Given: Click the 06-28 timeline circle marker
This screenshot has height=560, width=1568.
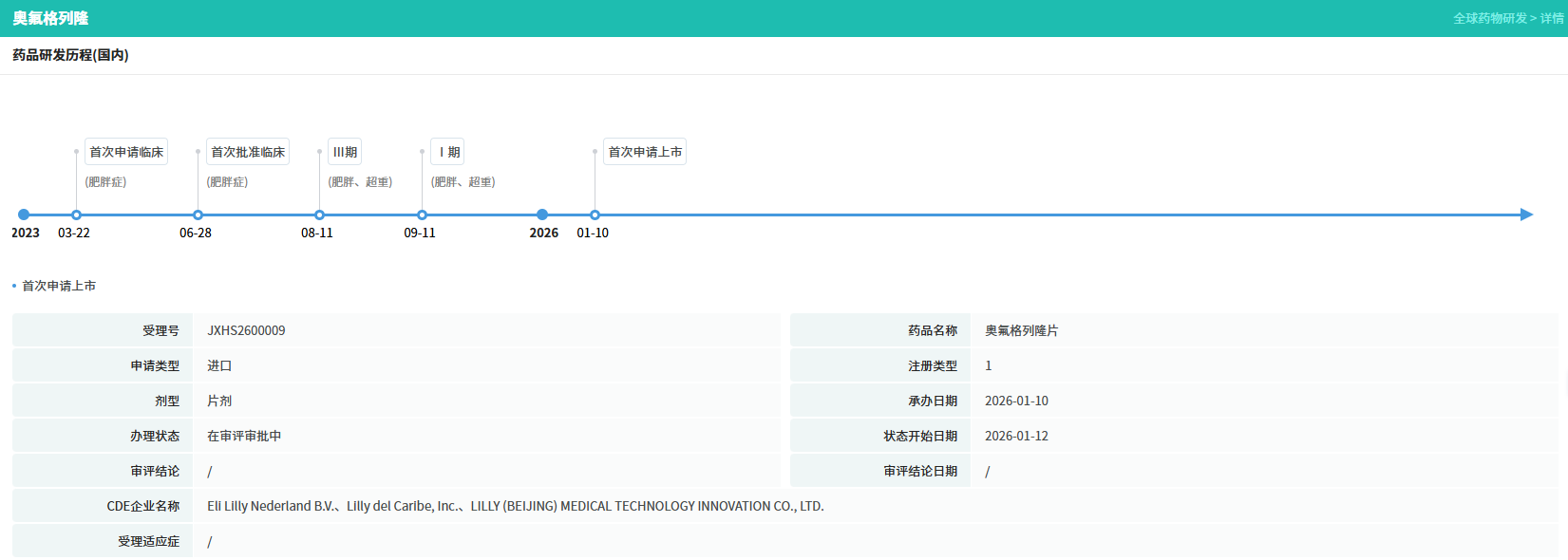Looking at the screenshot, I should 198,215.
